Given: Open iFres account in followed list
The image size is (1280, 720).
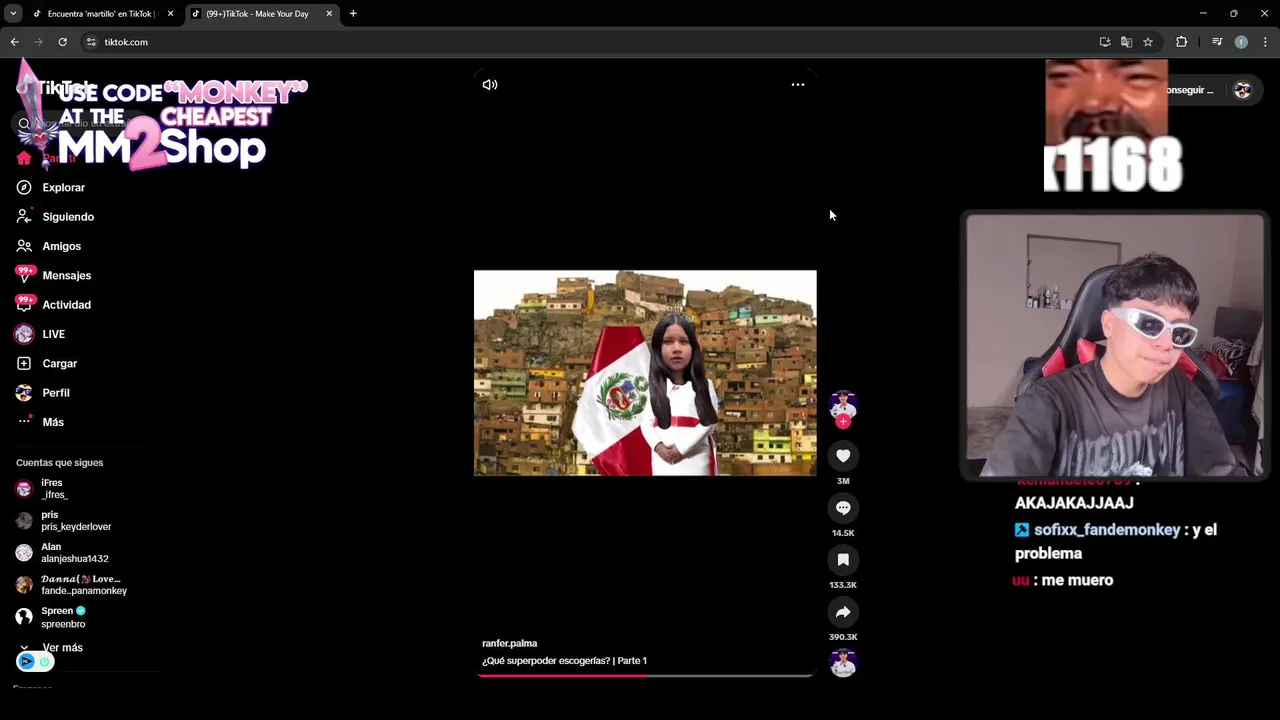Looking at the screenshot, I should click(55, 489).
